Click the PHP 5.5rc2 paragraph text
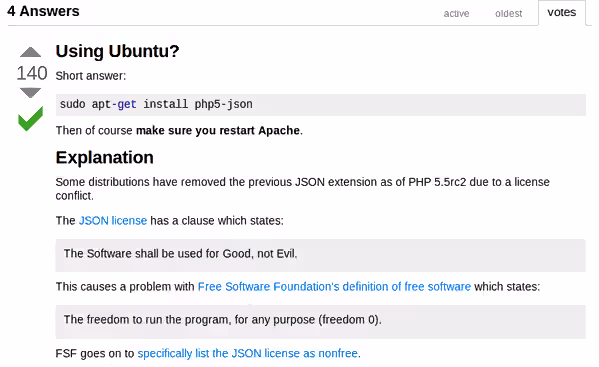Viewport: 599px width, 367px height. pos(303,189)
